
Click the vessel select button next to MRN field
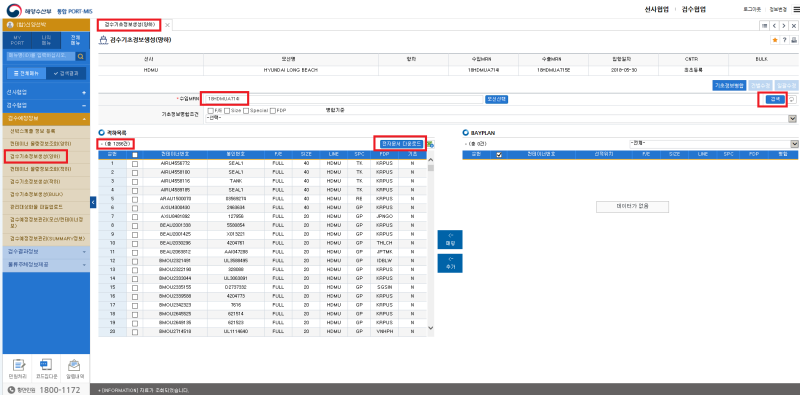(x=496, y=100)
